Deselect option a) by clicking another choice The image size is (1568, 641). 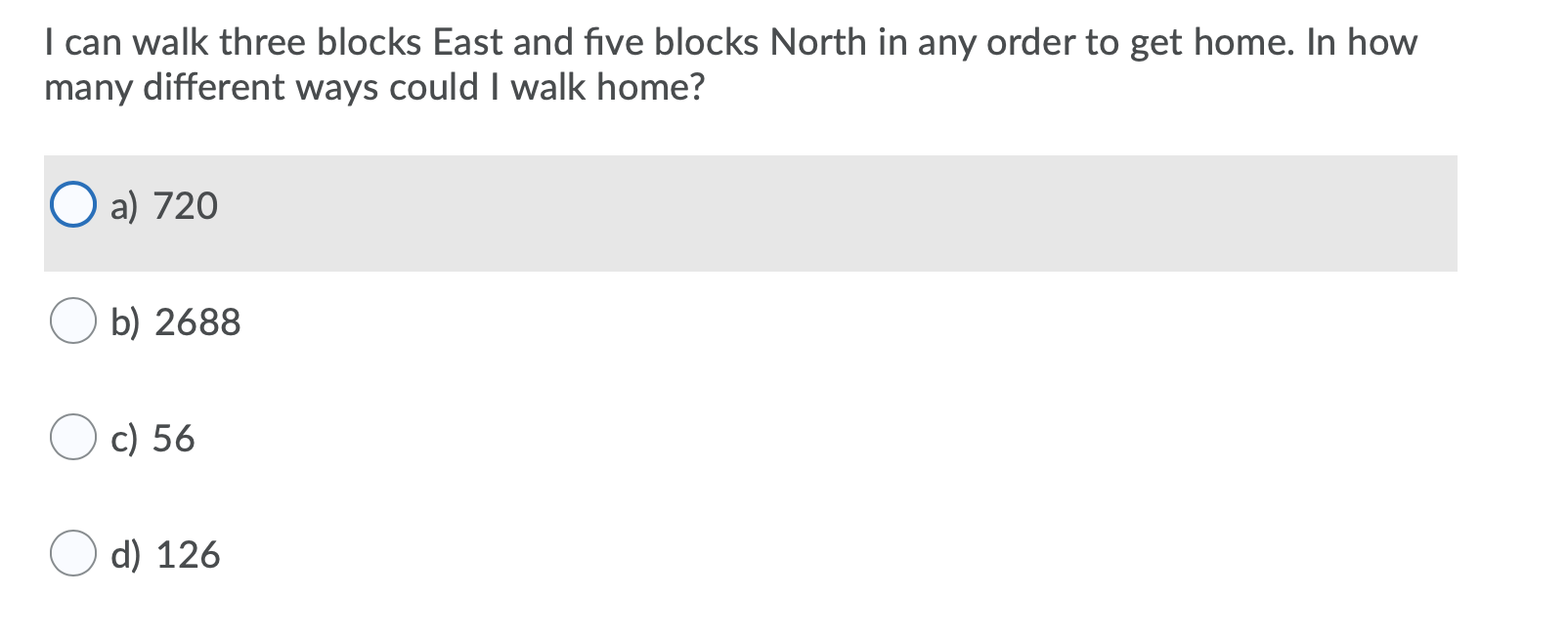pyautogui.click(x=73, y=320)
